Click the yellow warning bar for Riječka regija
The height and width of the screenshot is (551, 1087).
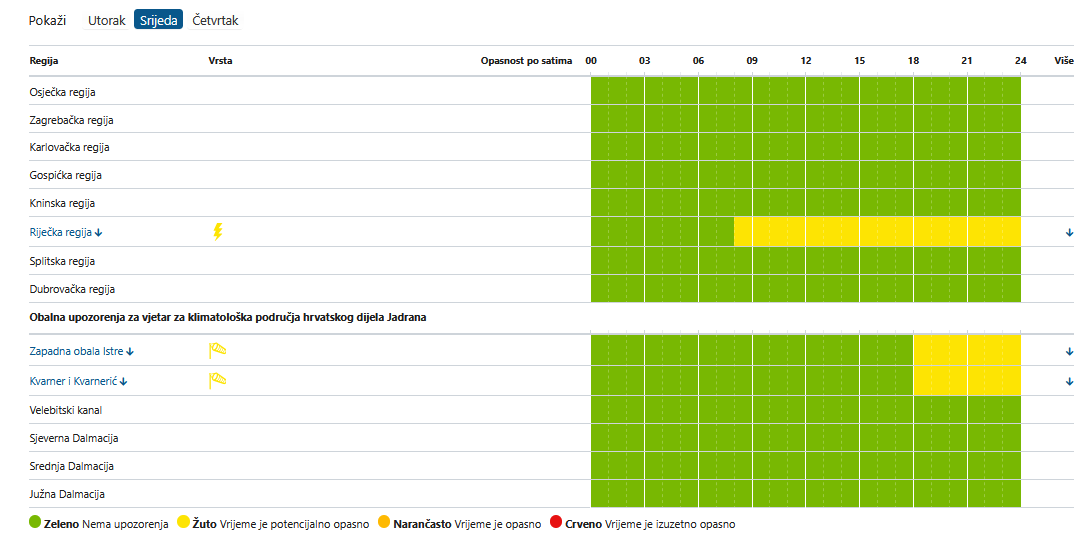click(877, 232)
